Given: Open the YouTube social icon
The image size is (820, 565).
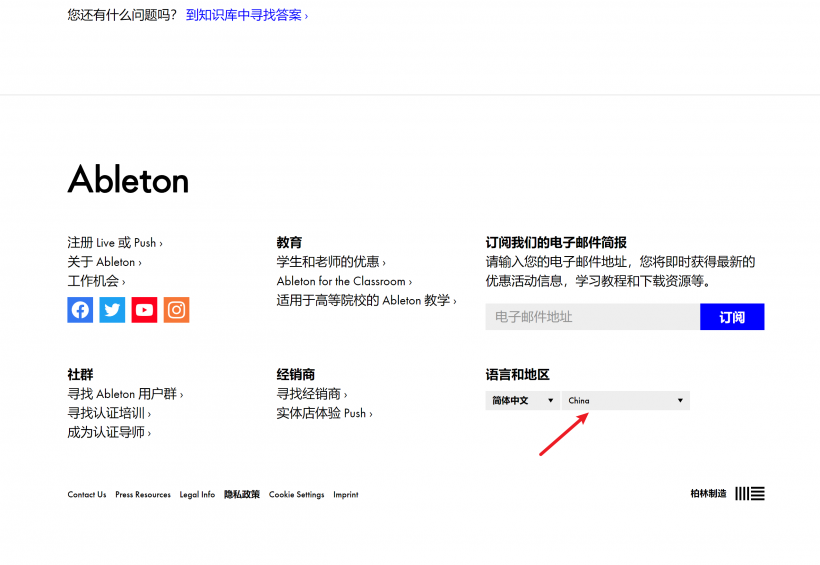Looking at the screenshot, I should [144, 310].
